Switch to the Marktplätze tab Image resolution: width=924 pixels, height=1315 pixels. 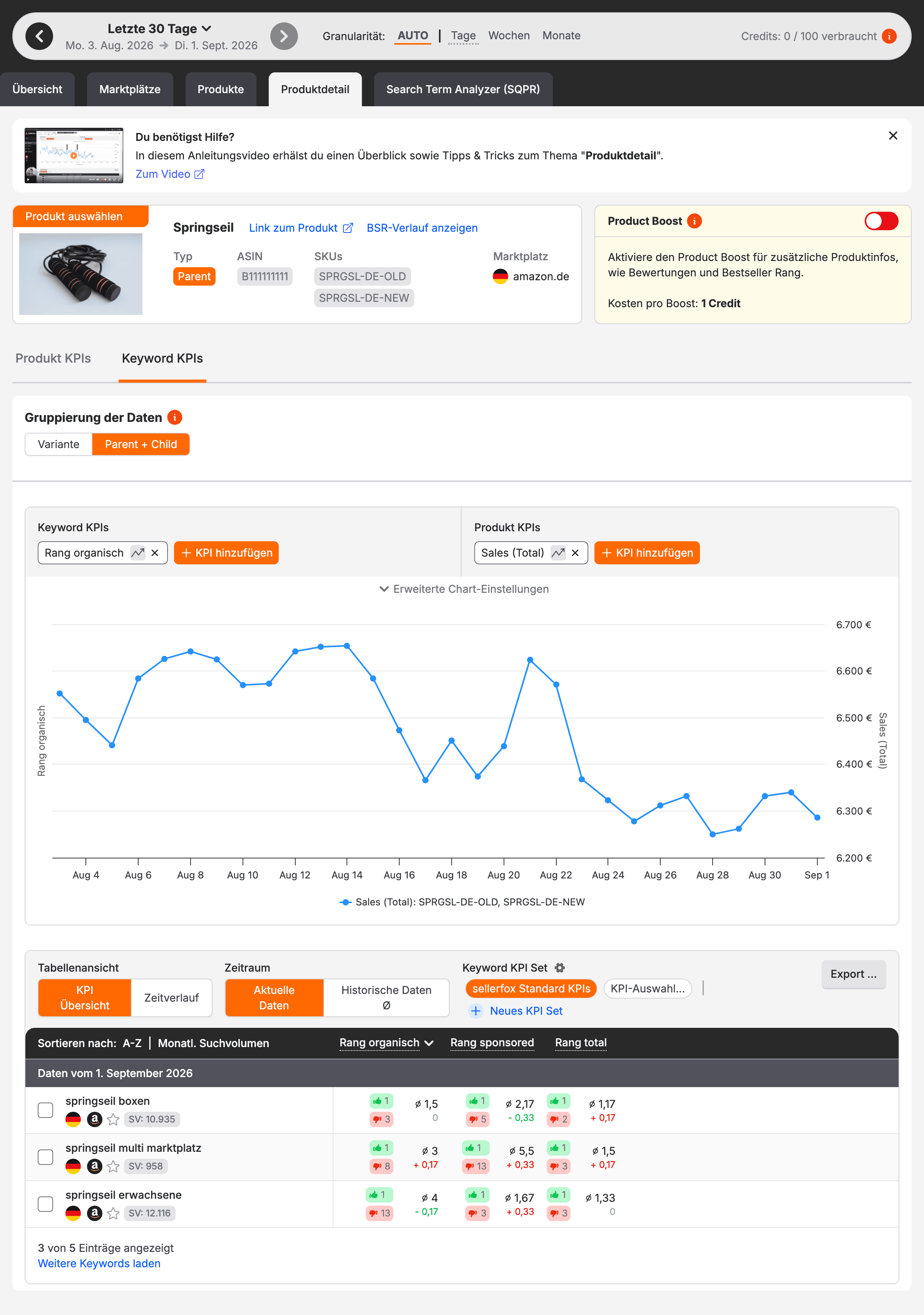[130, 89]
